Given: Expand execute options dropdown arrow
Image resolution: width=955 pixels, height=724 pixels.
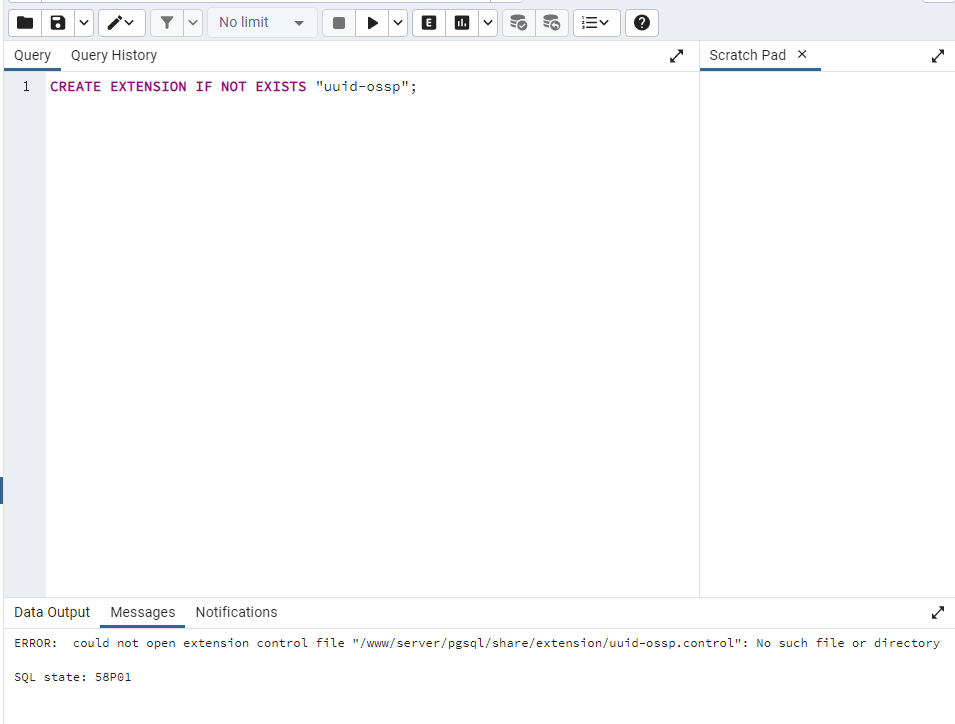Looking at the screenshot, I should coord(398,23).
